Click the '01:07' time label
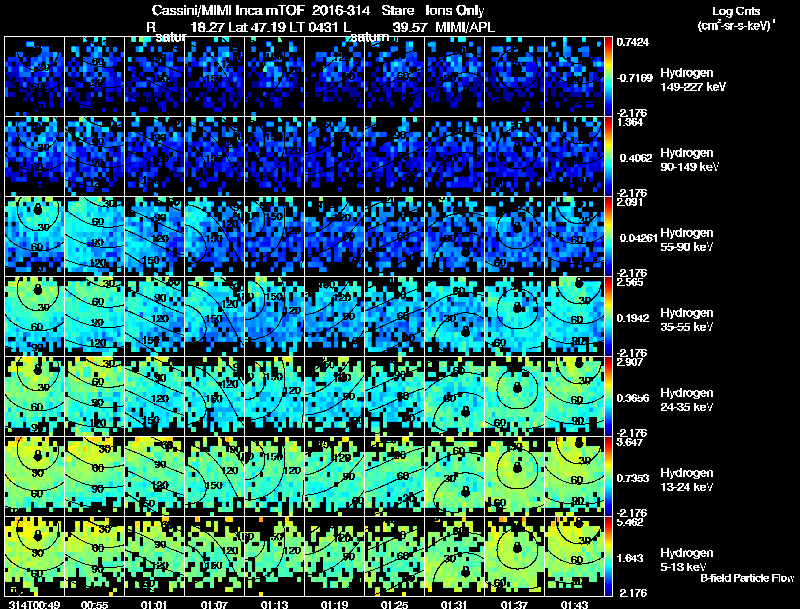 pyautogui.click(x=214, y=604)
